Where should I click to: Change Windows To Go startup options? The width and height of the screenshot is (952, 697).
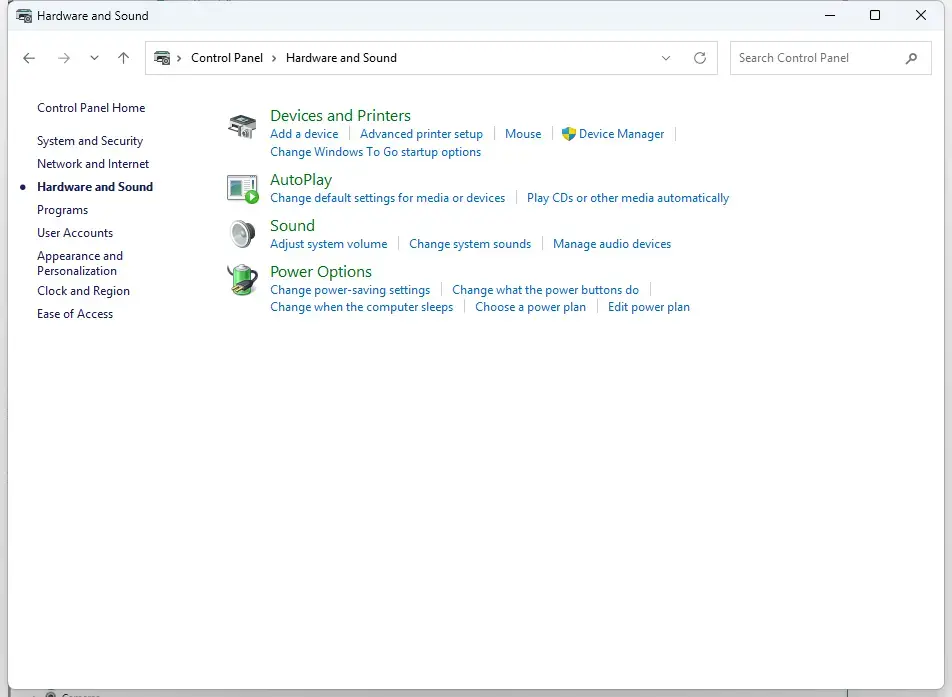[x=375, y=152]
